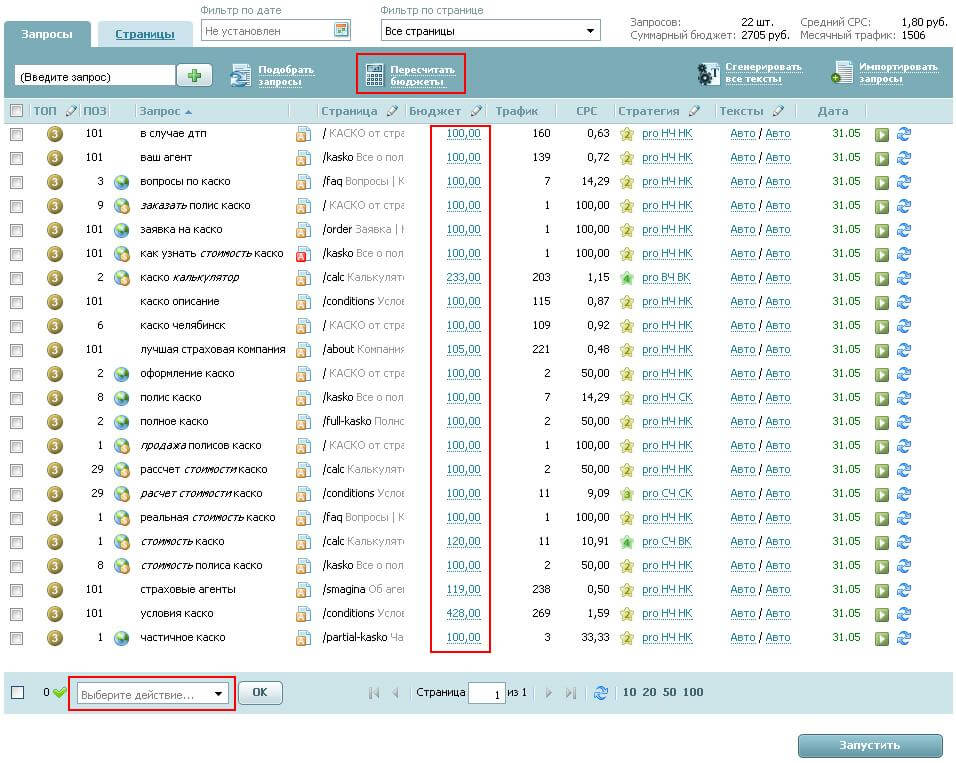The height and width of the screenshot is (763, 956).
Task: Click into the "Введите запрос" input field
Action: coord(95,76)
